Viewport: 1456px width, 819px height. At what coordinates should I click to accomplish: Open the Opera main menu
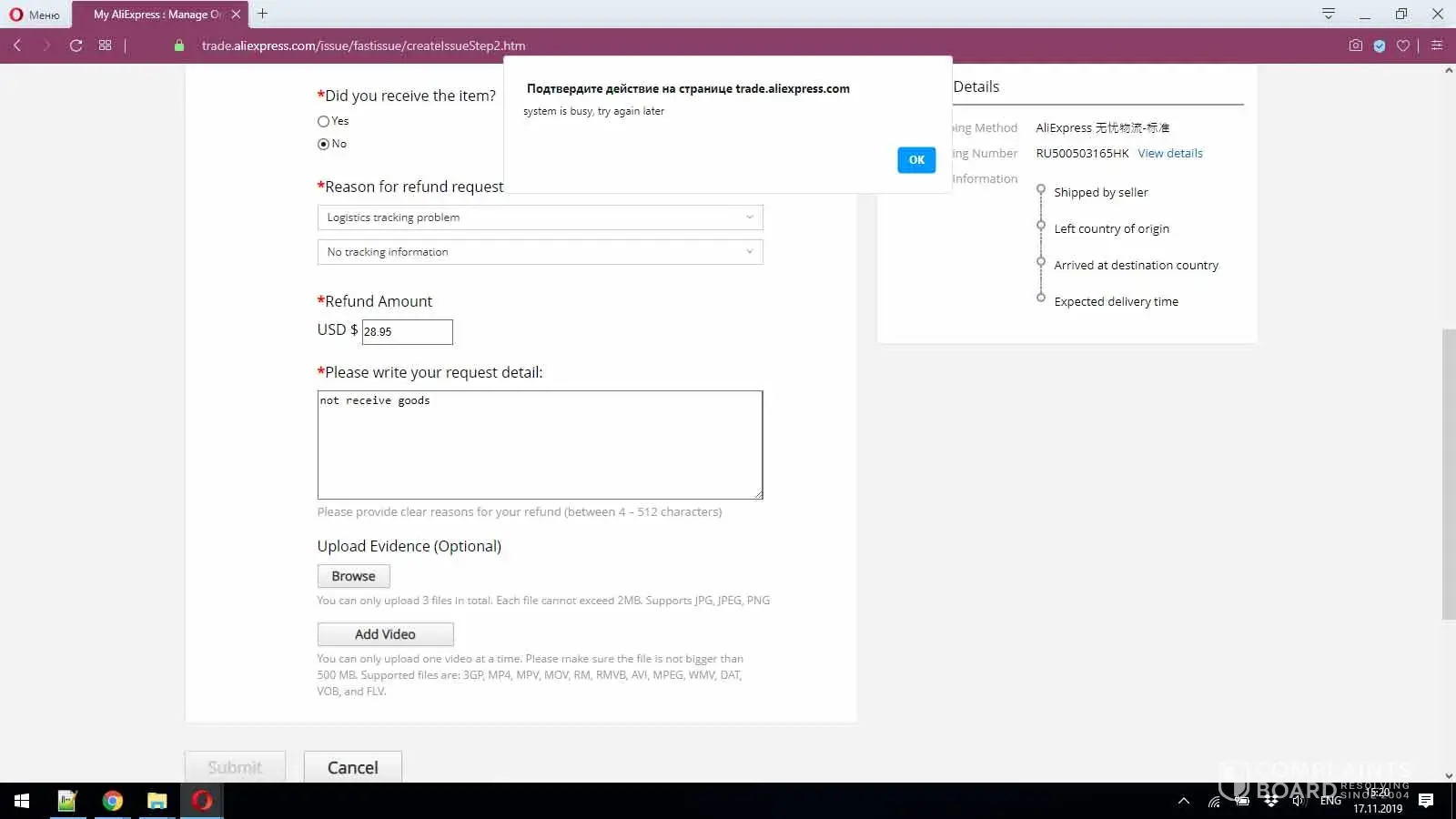[35, 15]
